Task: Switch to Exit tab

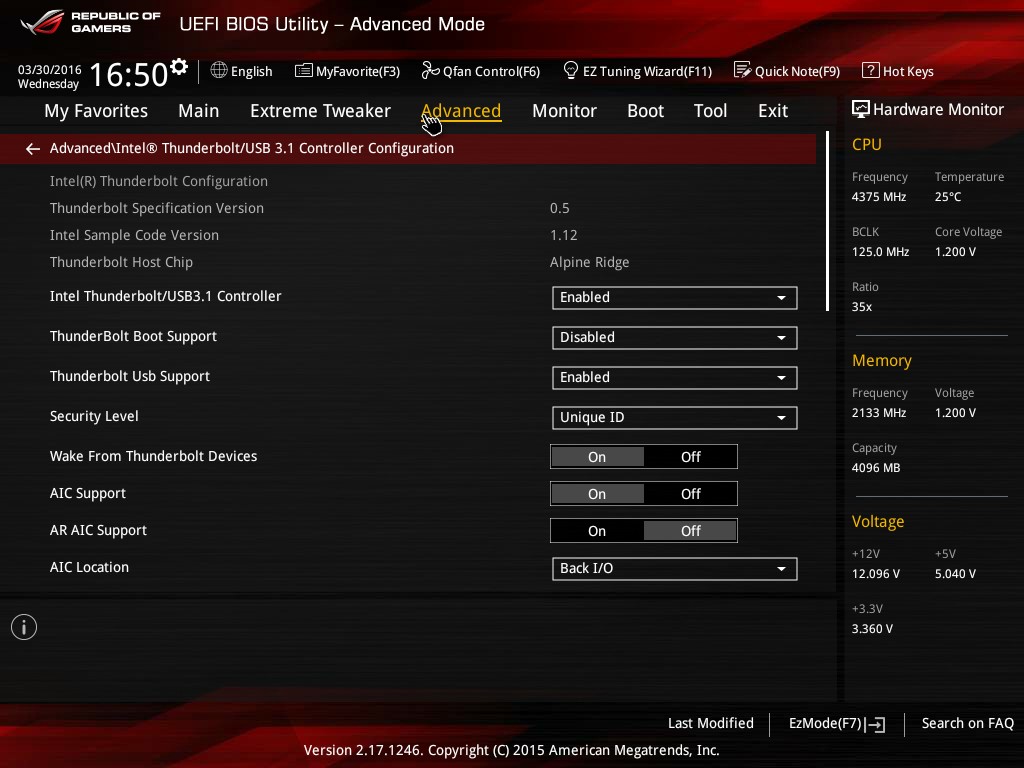Action: point(773,111)
